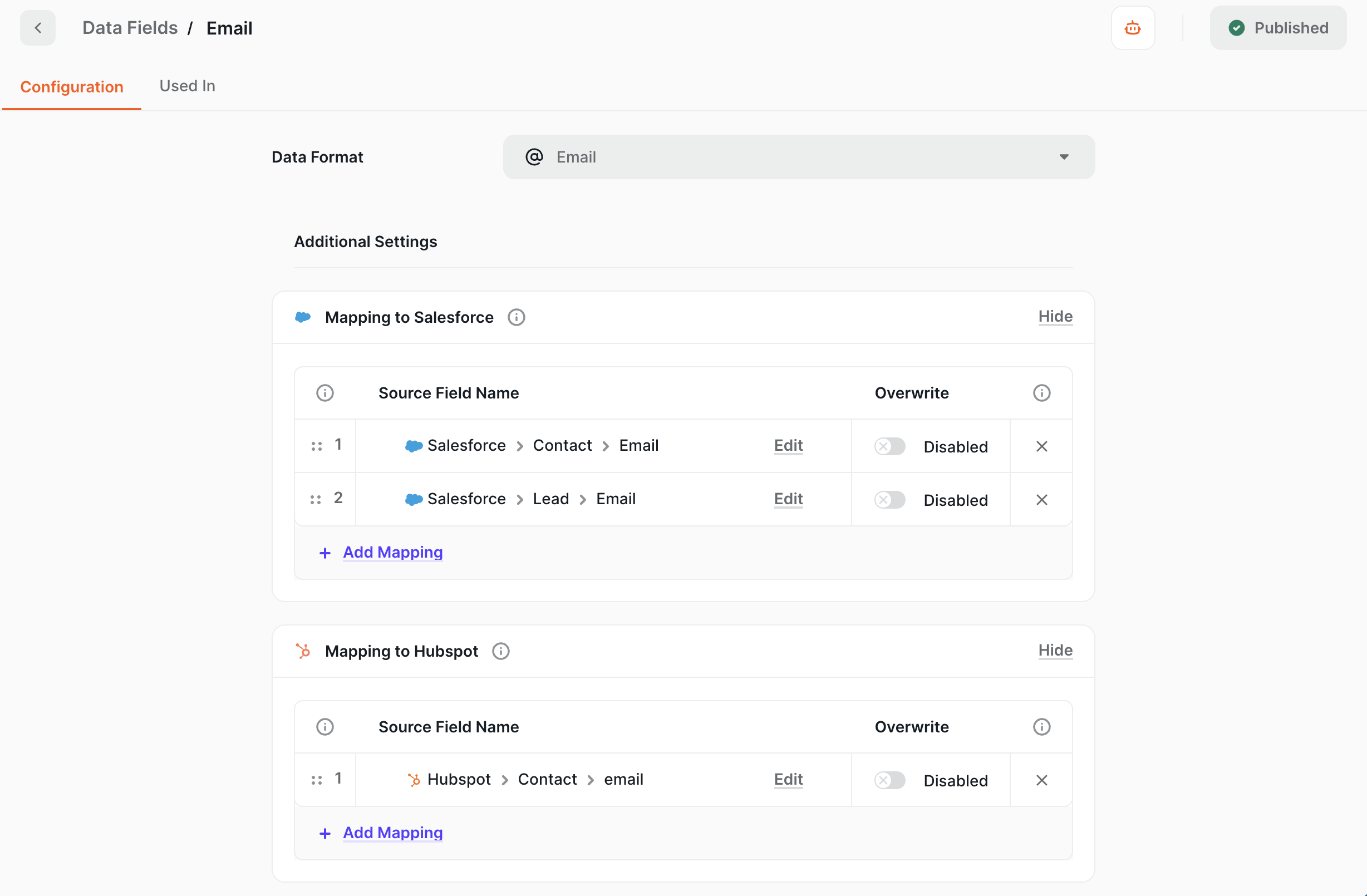
Task: Remove the Salesforce Contact Email mapping
Action: point(1041,446)
